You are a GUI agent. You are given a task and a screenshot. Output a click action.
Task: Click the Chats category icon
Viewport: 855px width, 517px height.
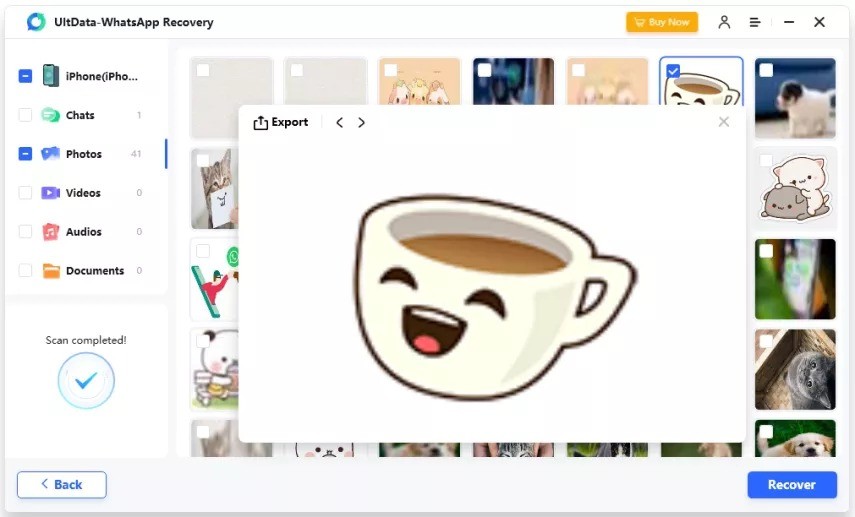click(x=51, y=115)
